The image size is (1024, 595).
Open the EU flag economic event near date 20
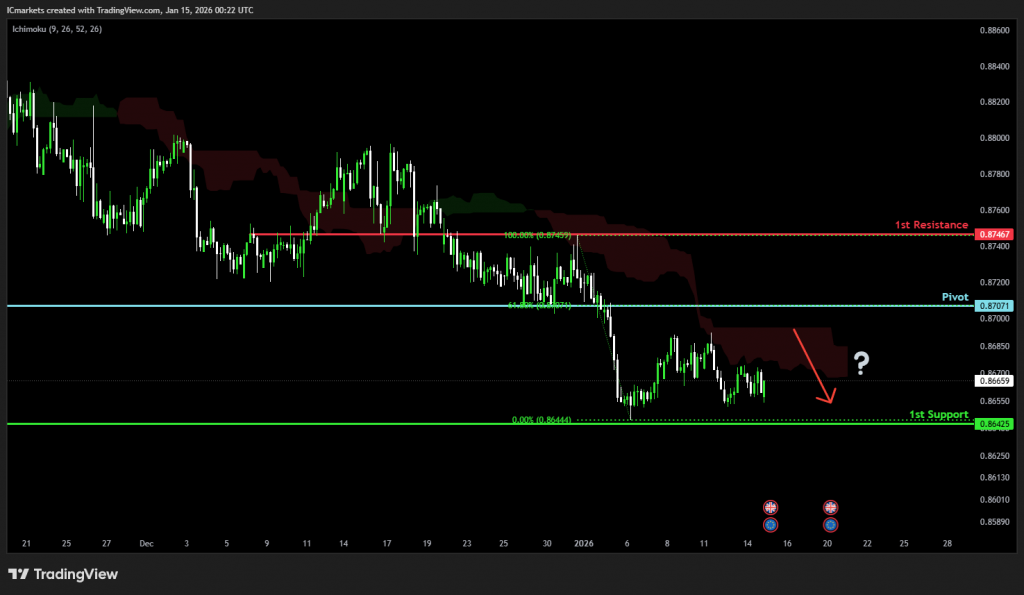coord(830,524)
